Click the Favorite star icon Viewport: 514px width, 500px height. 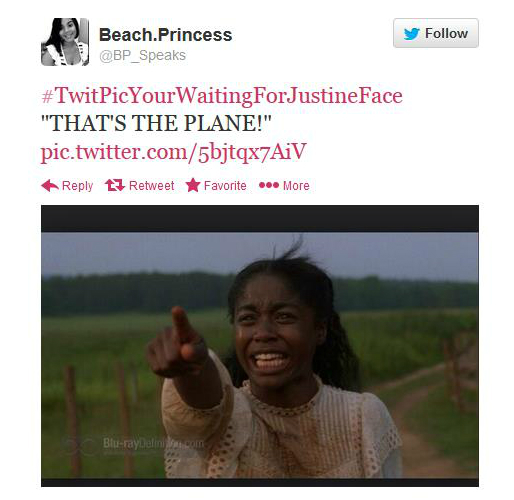[193, 185]
